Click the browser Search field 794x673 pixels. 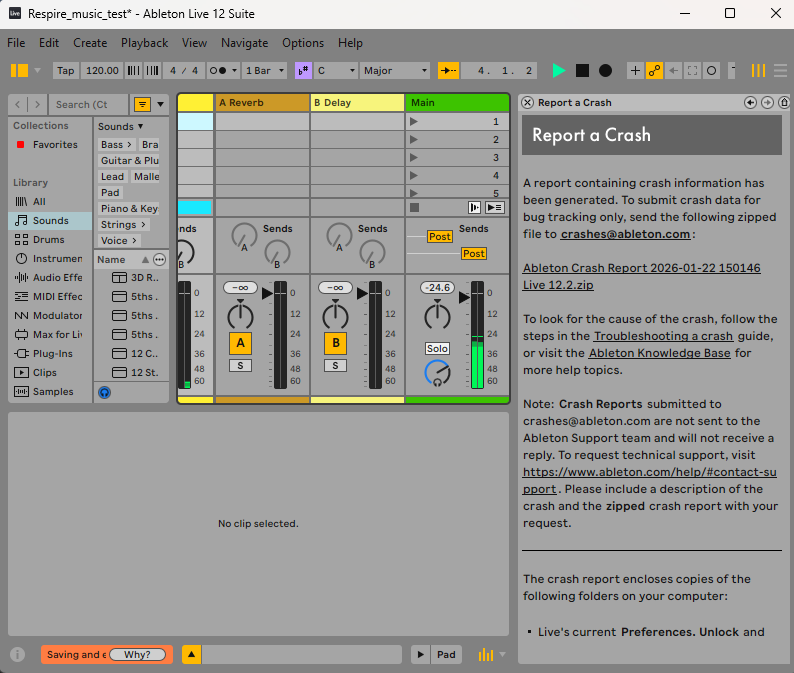(88, 104)
